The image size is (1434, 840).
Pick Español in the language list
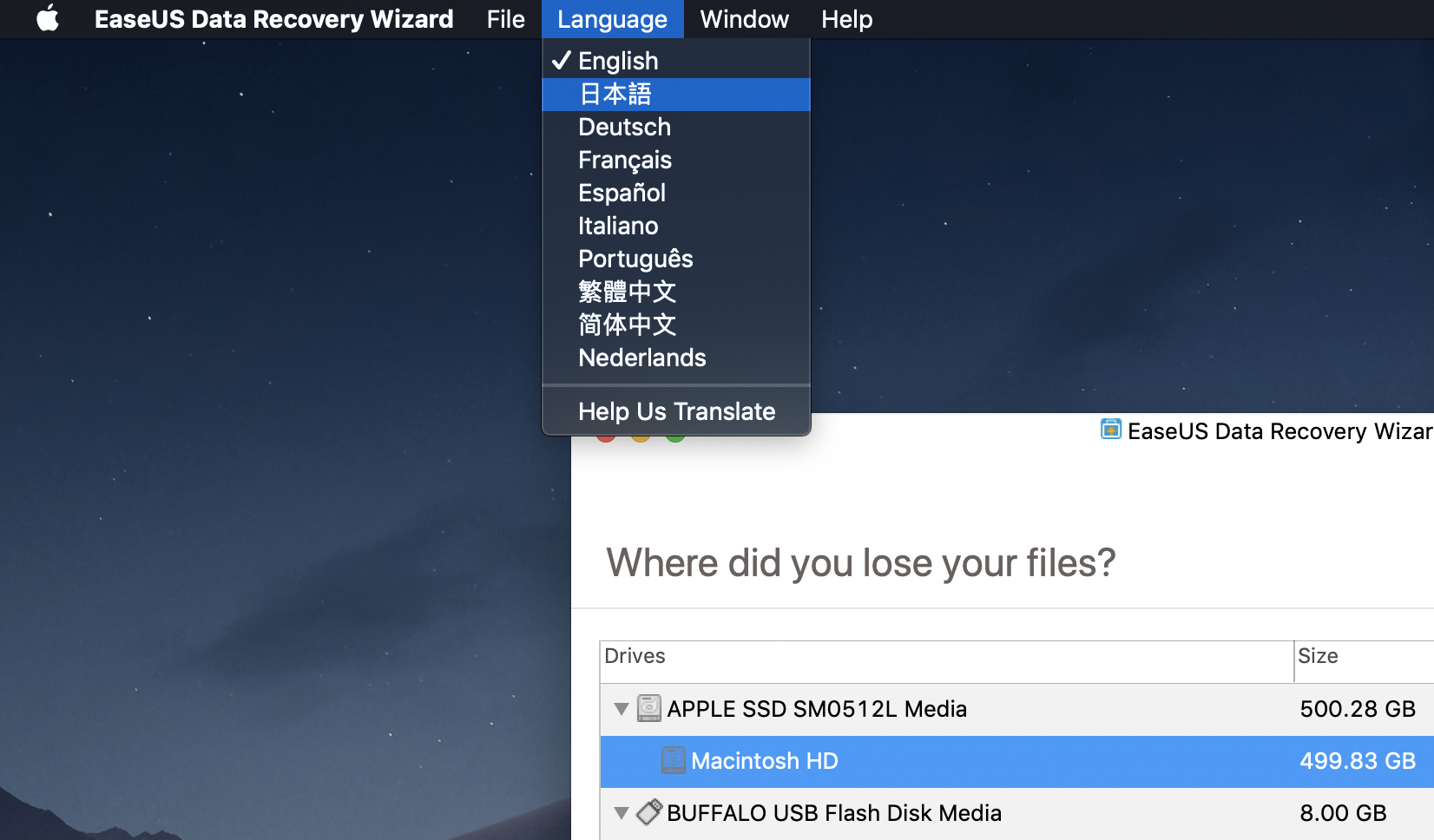[x=622, y=193]
